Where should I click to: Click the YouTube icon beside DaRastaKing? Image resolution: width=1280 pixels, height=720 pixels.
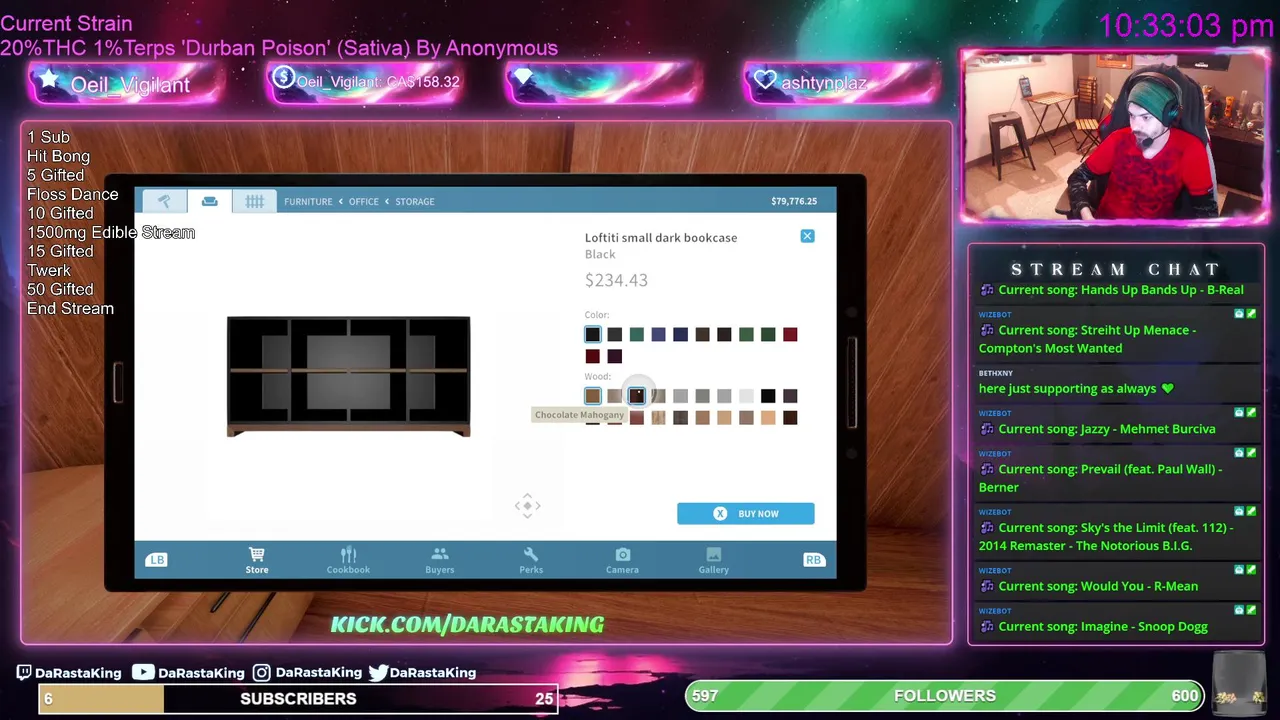pyautogui.click(x=143, y=673)
